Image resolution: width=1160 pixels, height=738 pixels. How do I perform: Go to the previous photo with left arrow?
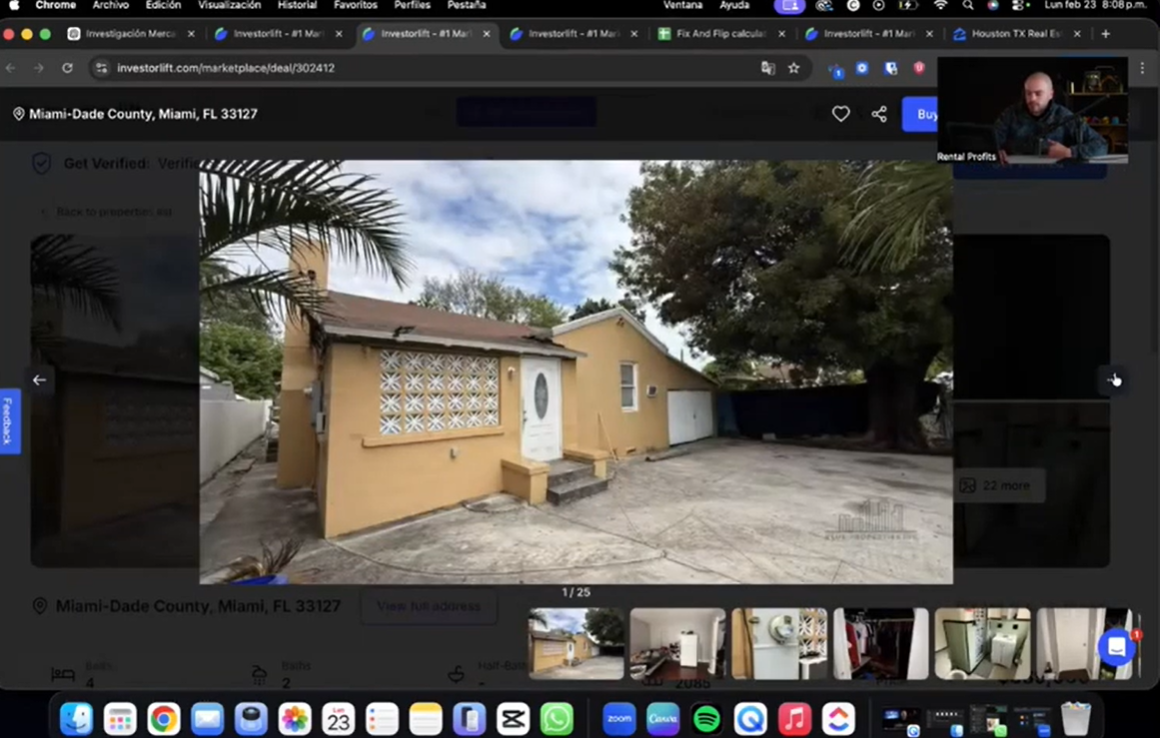click(x=39, y=380)
